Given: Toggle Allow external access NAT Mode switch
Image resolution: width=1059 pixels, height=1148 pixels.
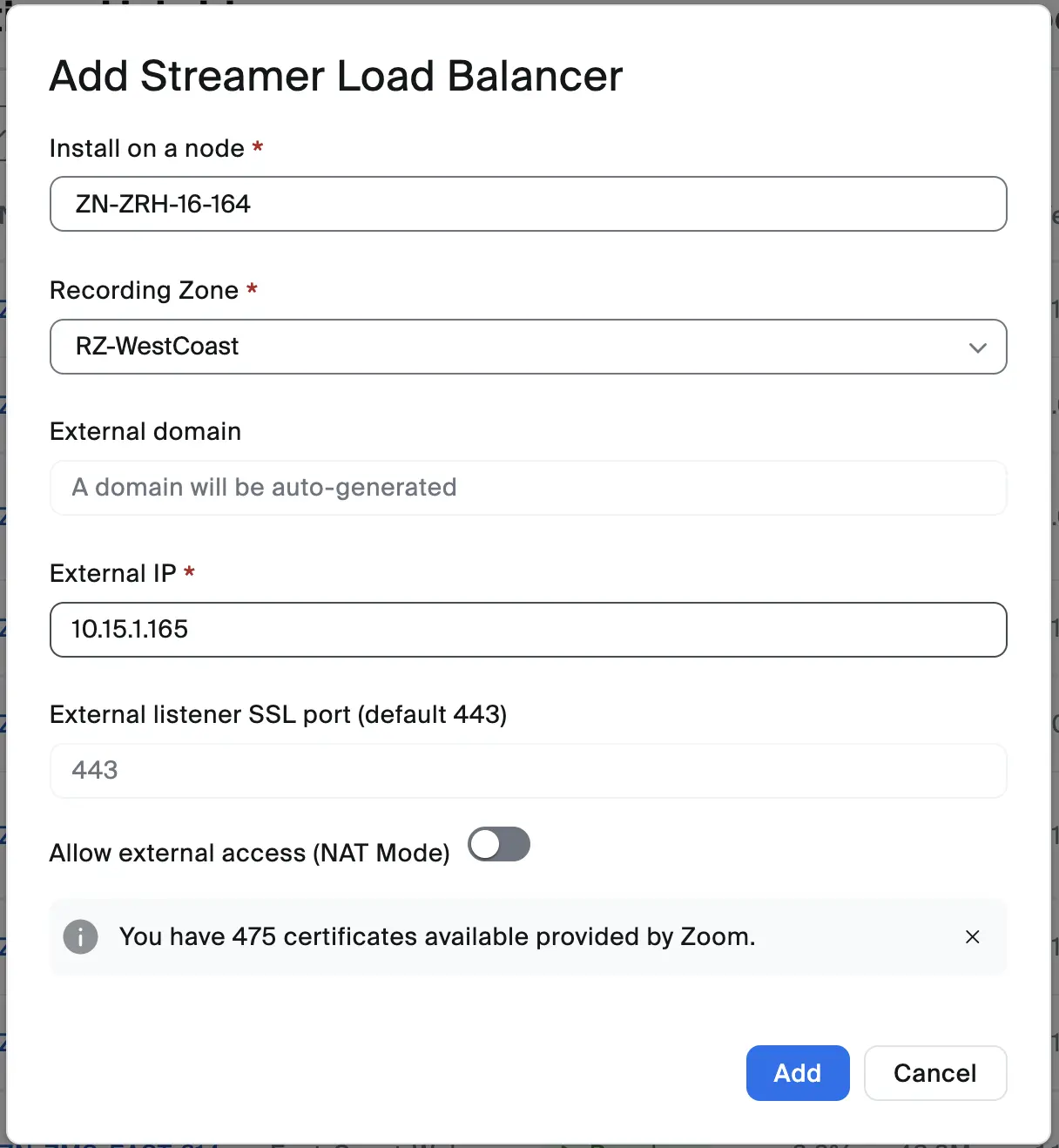Looking at the screenshot, I should [499, 844].
